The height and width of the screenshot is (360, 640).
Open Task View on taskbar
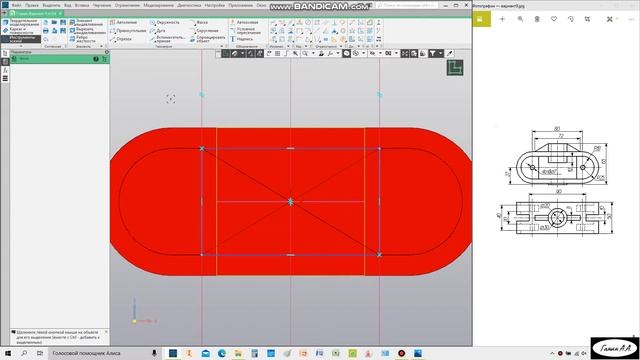point(40,353)
